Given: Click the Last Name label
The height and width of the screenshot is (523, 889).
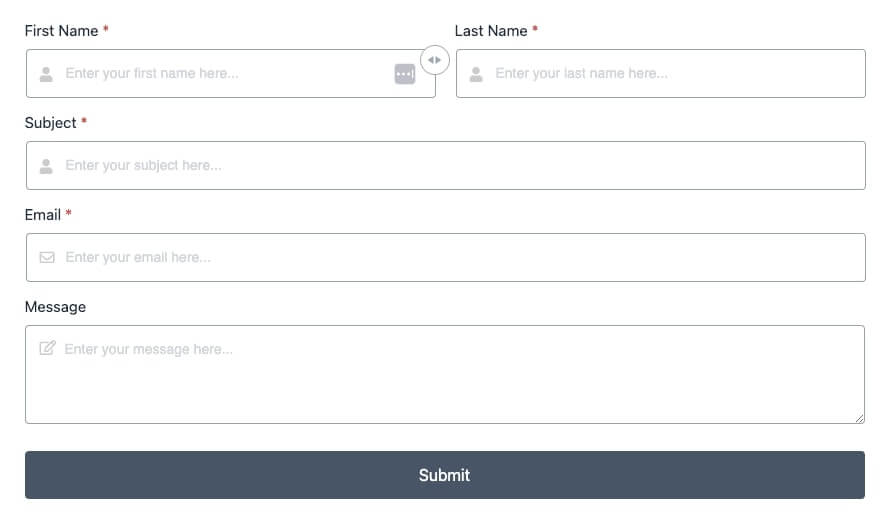Looking at the screenshot, I should pyautogui.click(x=491, y=31).
